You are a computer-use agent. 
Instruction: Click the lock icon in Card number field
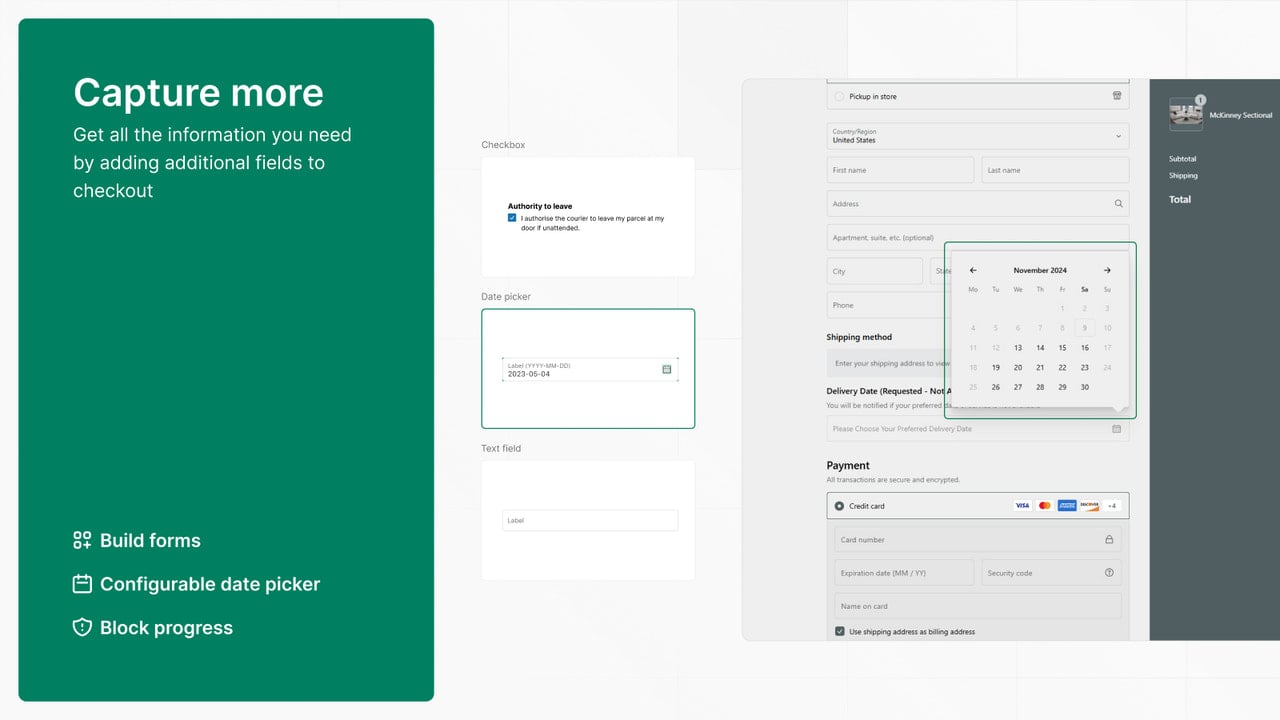(x=1109, y=540)
